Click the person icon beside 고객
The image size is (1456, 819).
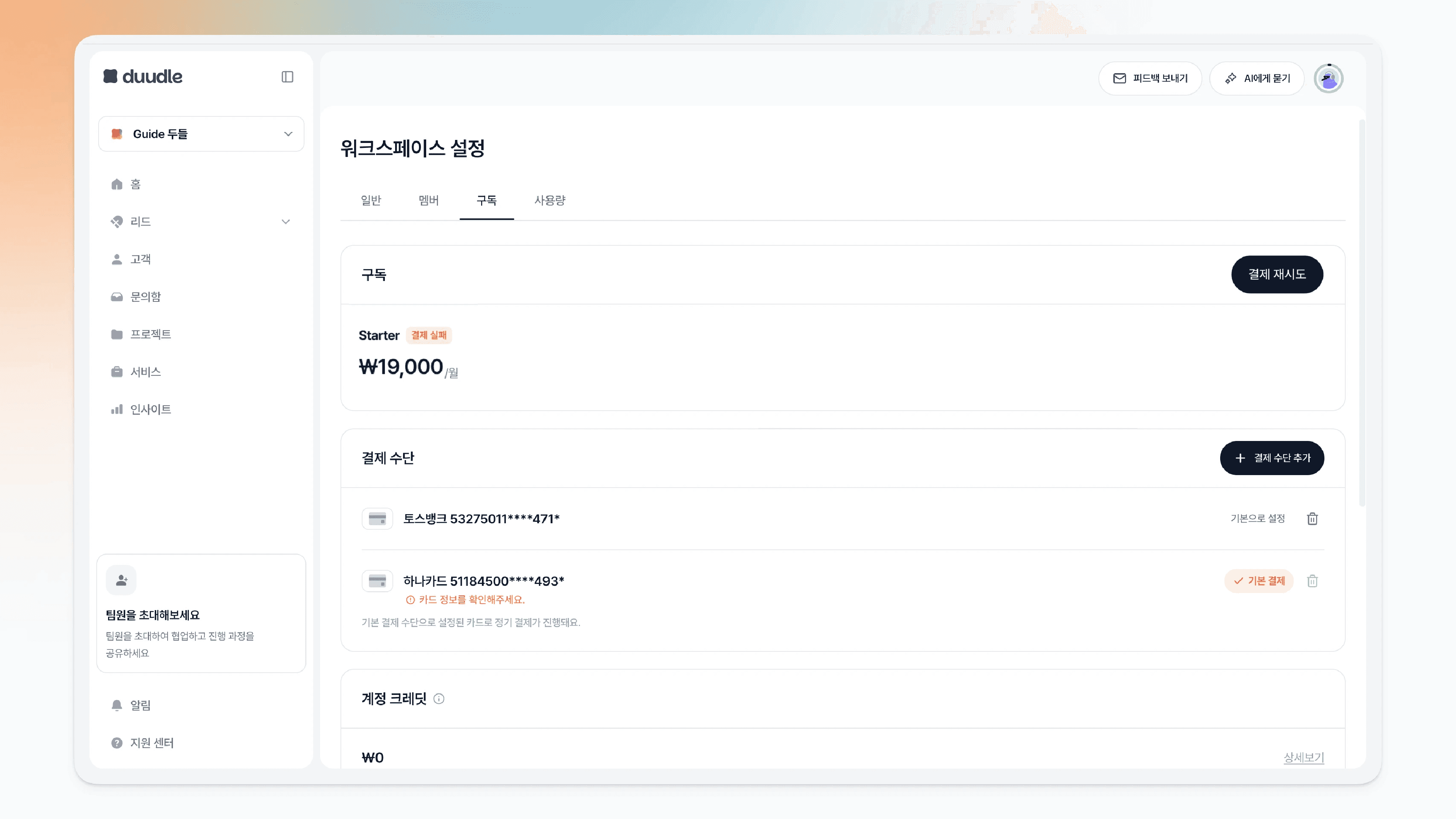117,259
